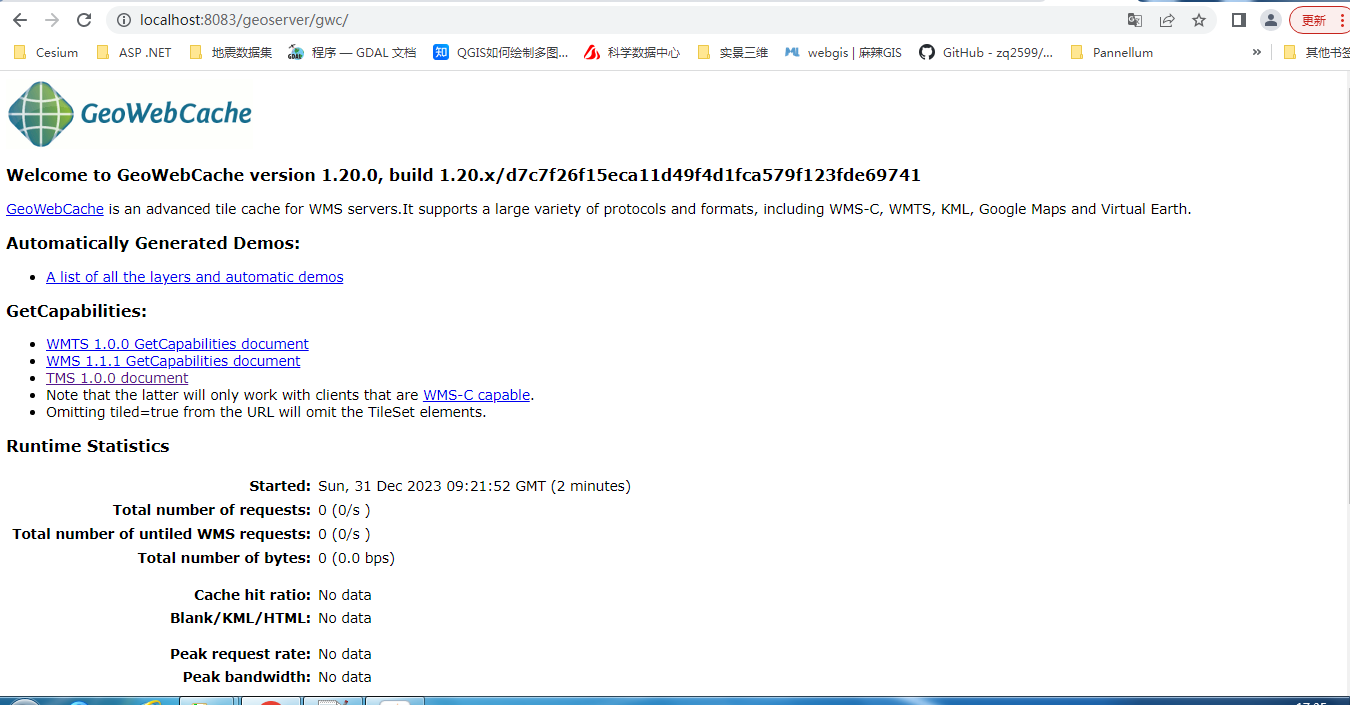Open the 实景三维 bookmark folder
Screen dimensions: 1350x705
click(x=733, y=52)
